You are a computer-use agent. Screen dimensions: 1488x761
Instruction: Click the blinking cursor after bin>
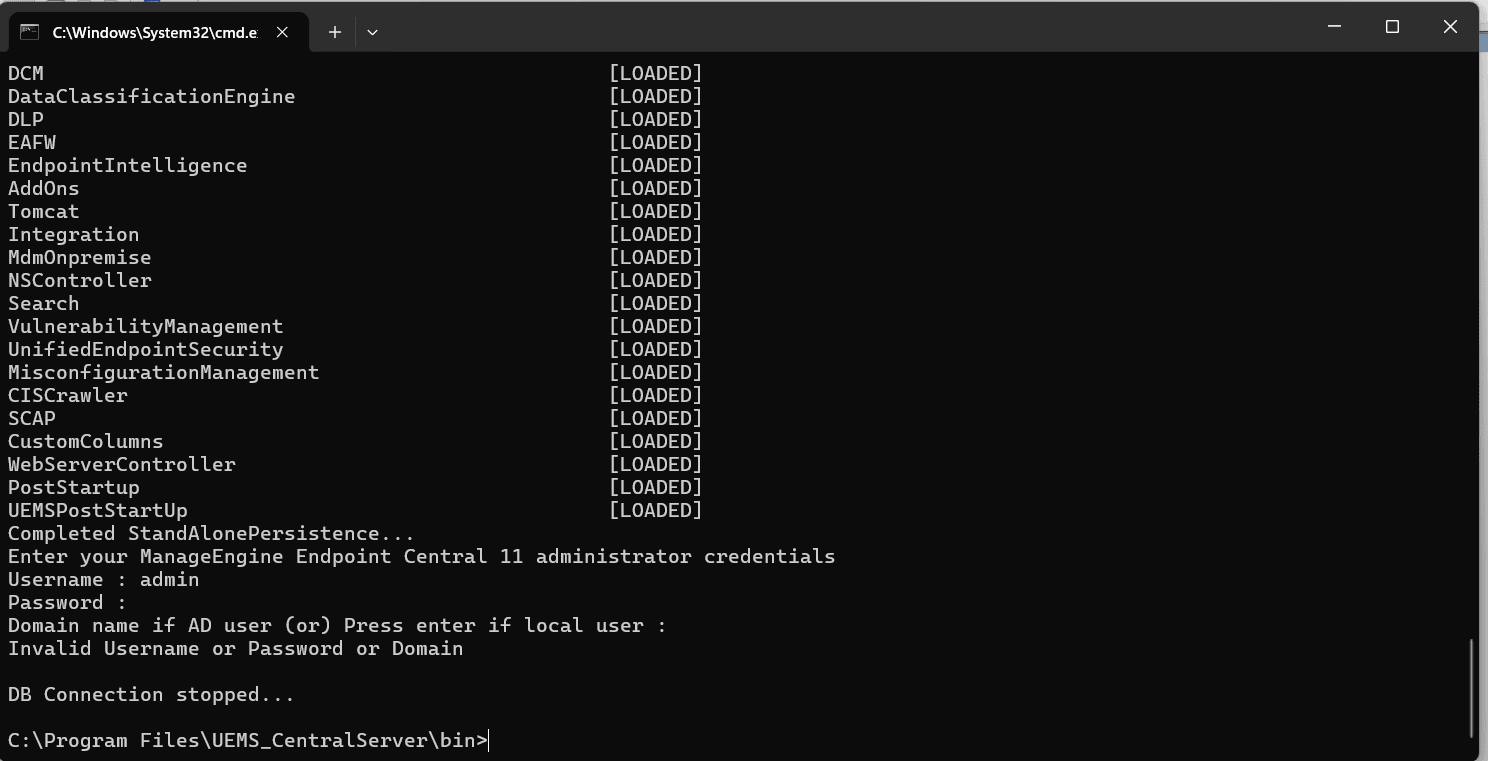click(x=487, y=740)
